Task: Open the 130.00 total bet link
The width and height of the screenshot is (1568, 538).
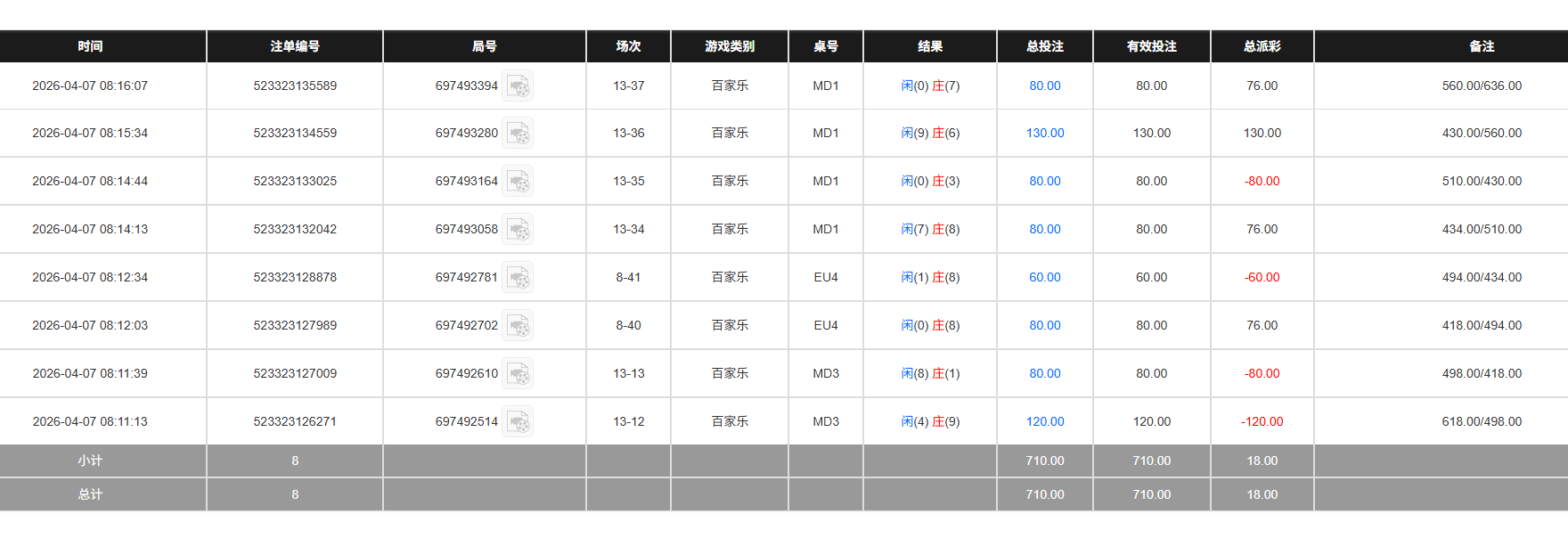Action: pos(1045,134)
